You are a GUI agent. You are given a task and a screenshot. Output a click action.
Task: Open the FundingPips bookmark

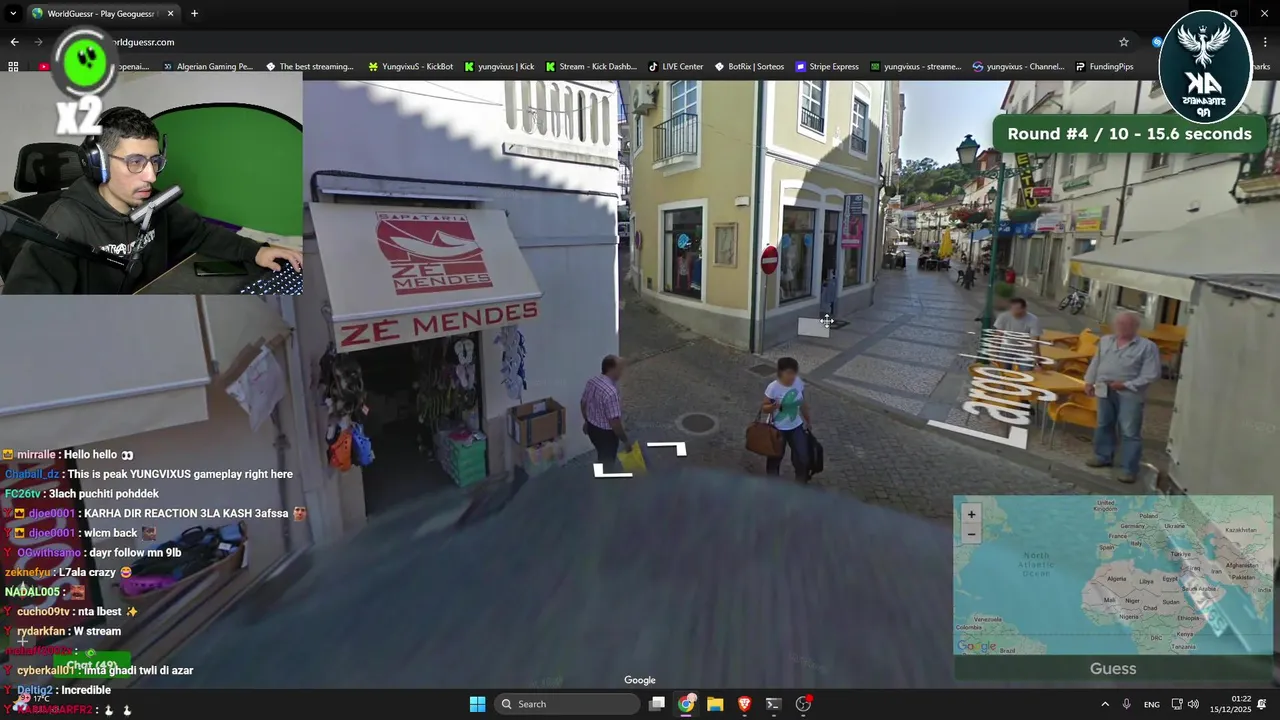[1105, 66]
